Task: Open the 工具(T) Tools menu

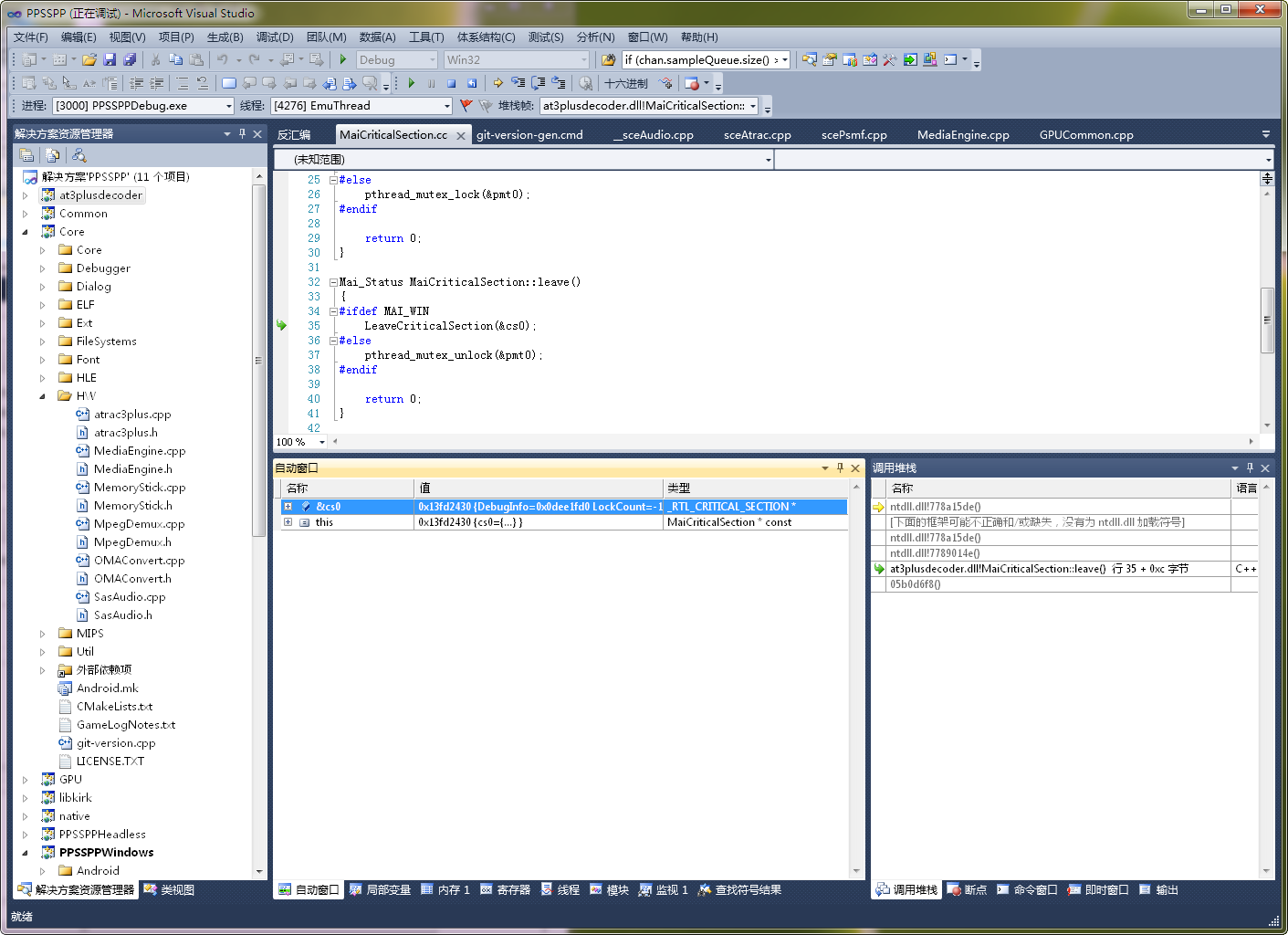Action: click(x=426, y=37)
